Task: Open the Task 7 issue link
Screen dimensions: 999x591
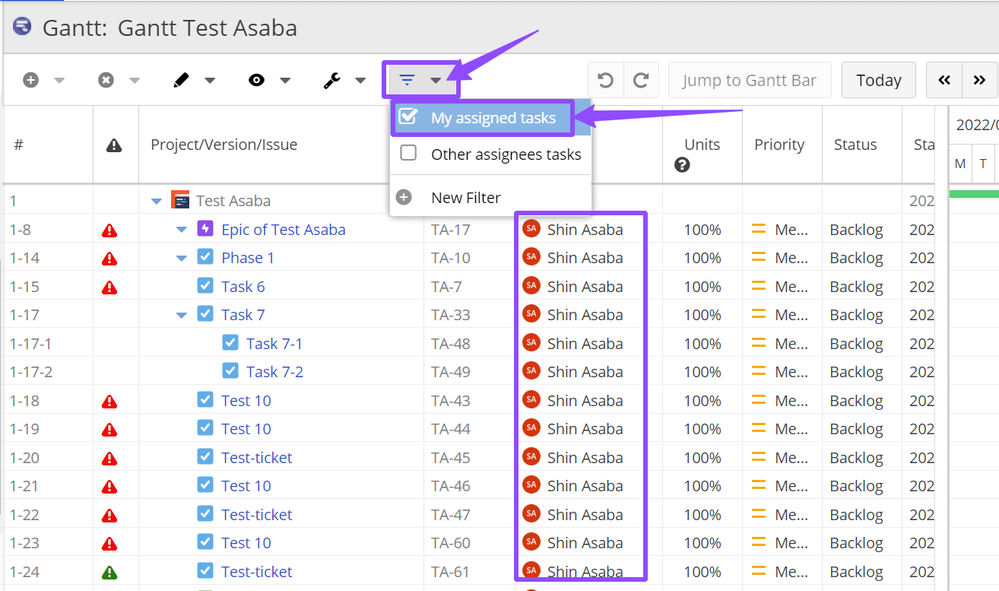Action: [x=243, y=315]
